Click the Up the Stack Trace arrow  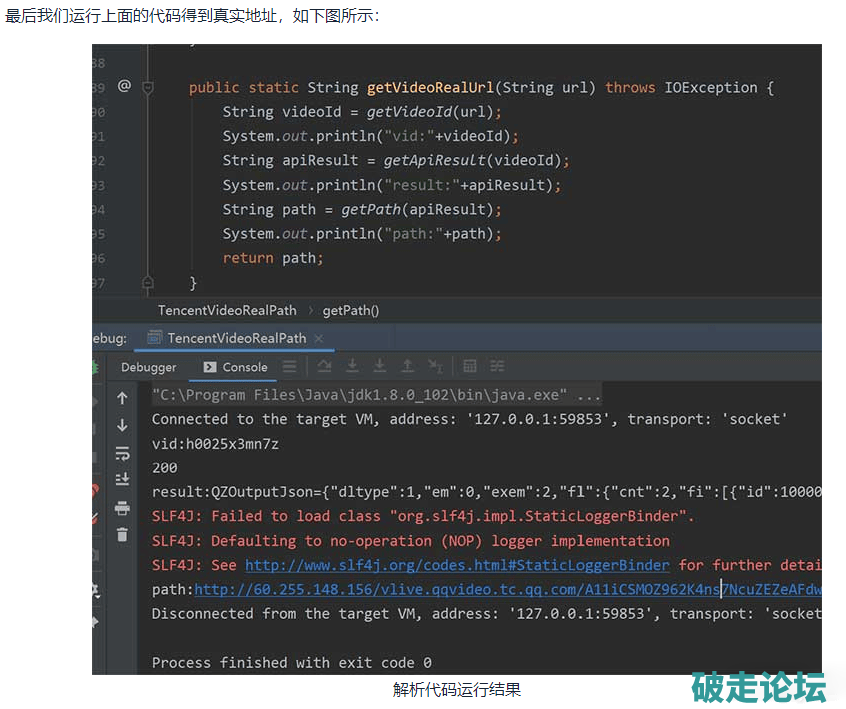(122, 398)
